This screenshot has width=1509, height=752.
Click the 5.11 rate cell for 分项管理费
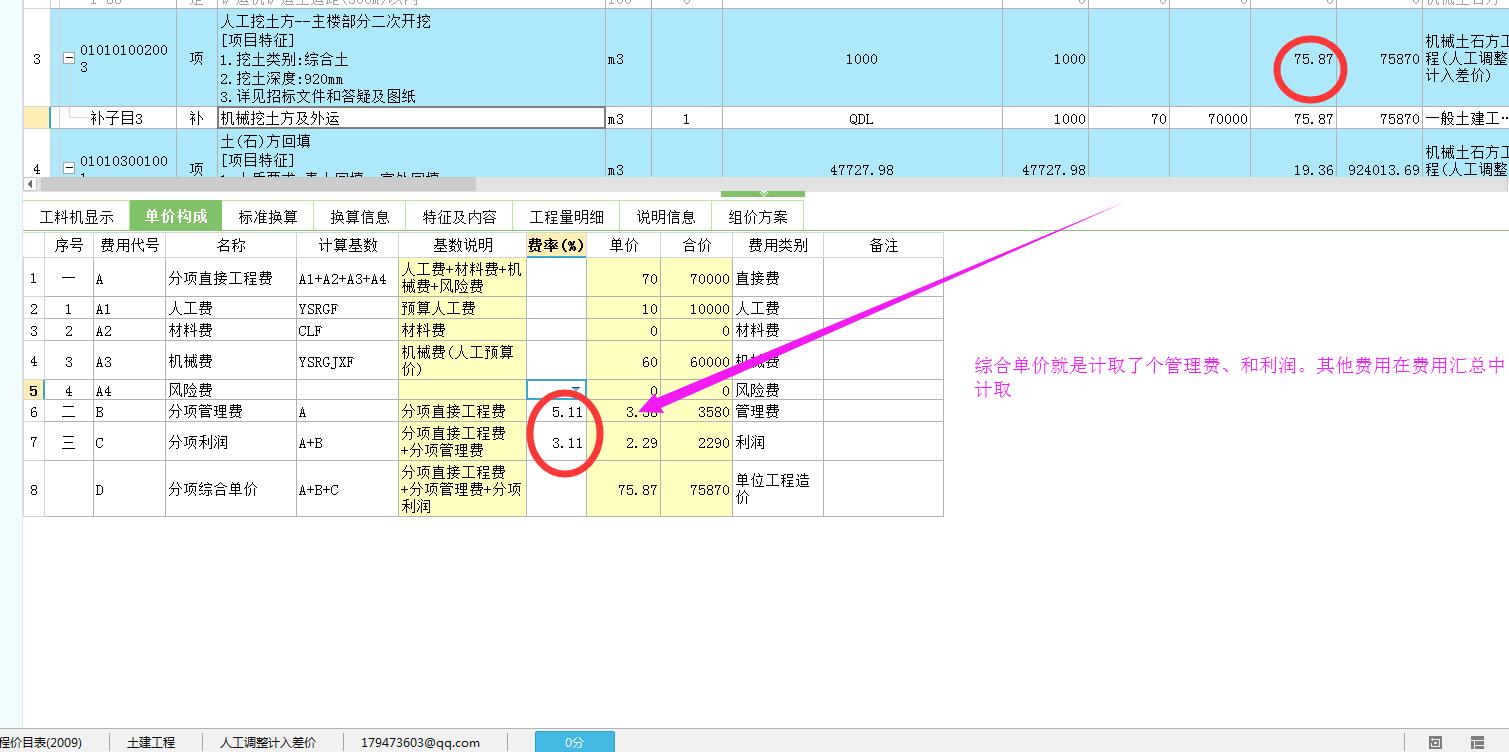pos(556,411)
